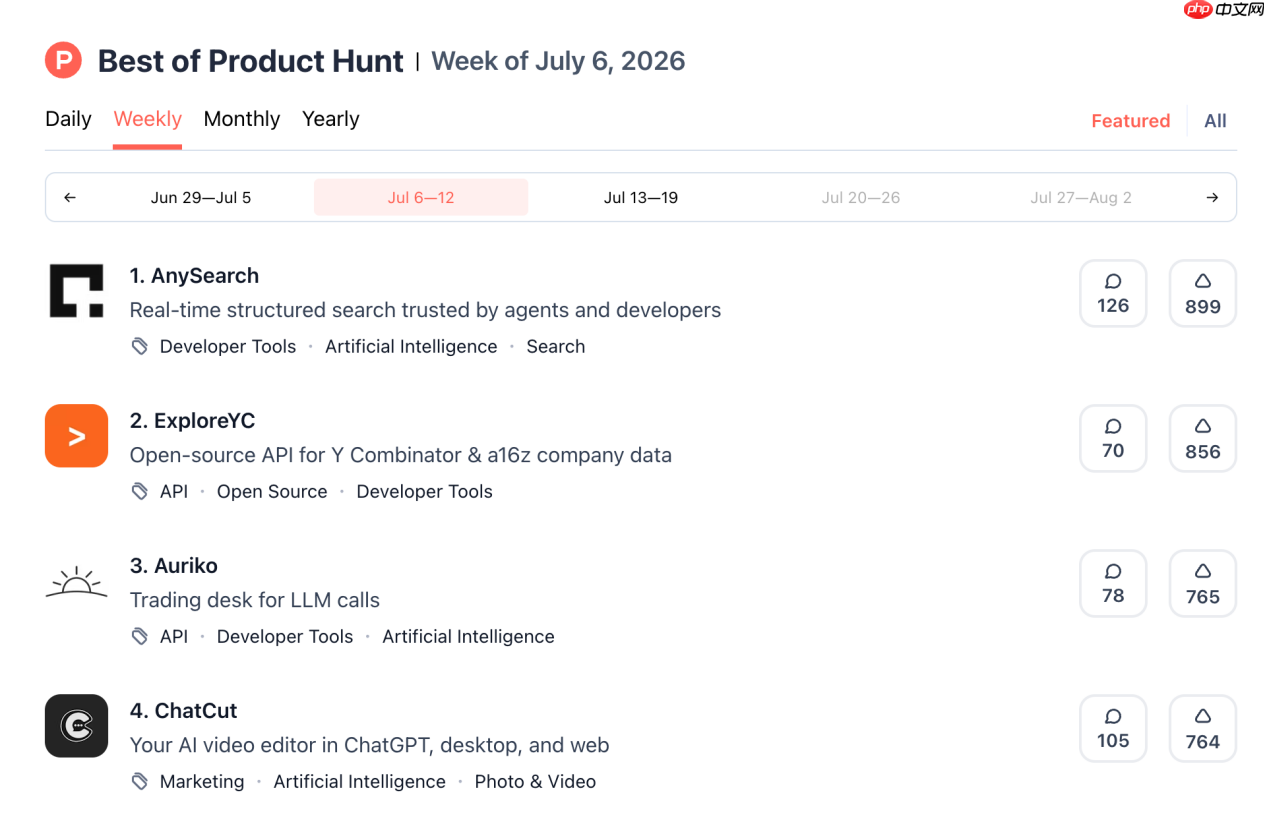
Task: Open Marketing tag under ChatCut
Action: point(202,782)
